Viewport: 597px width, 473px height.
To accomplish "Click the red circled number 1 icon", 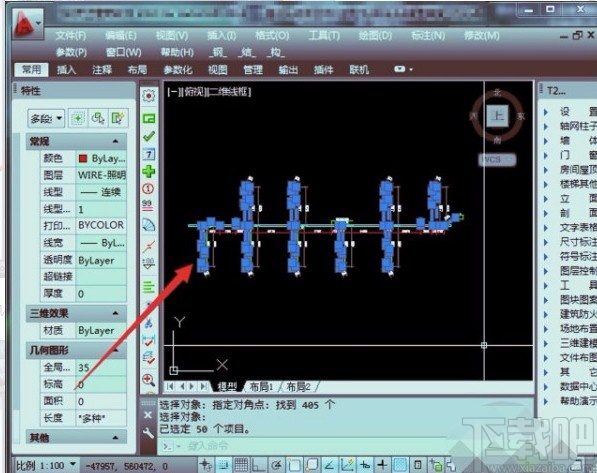I will (148, 189).
